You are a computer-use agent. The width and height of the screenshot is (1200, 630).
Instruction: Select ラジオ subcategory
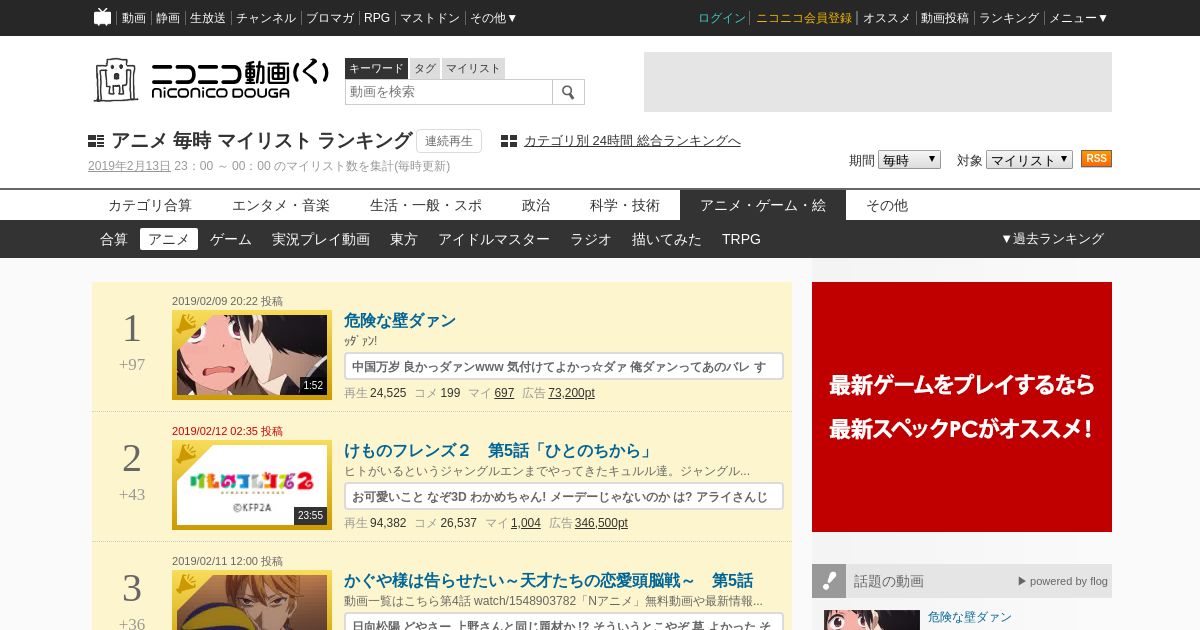591,239
